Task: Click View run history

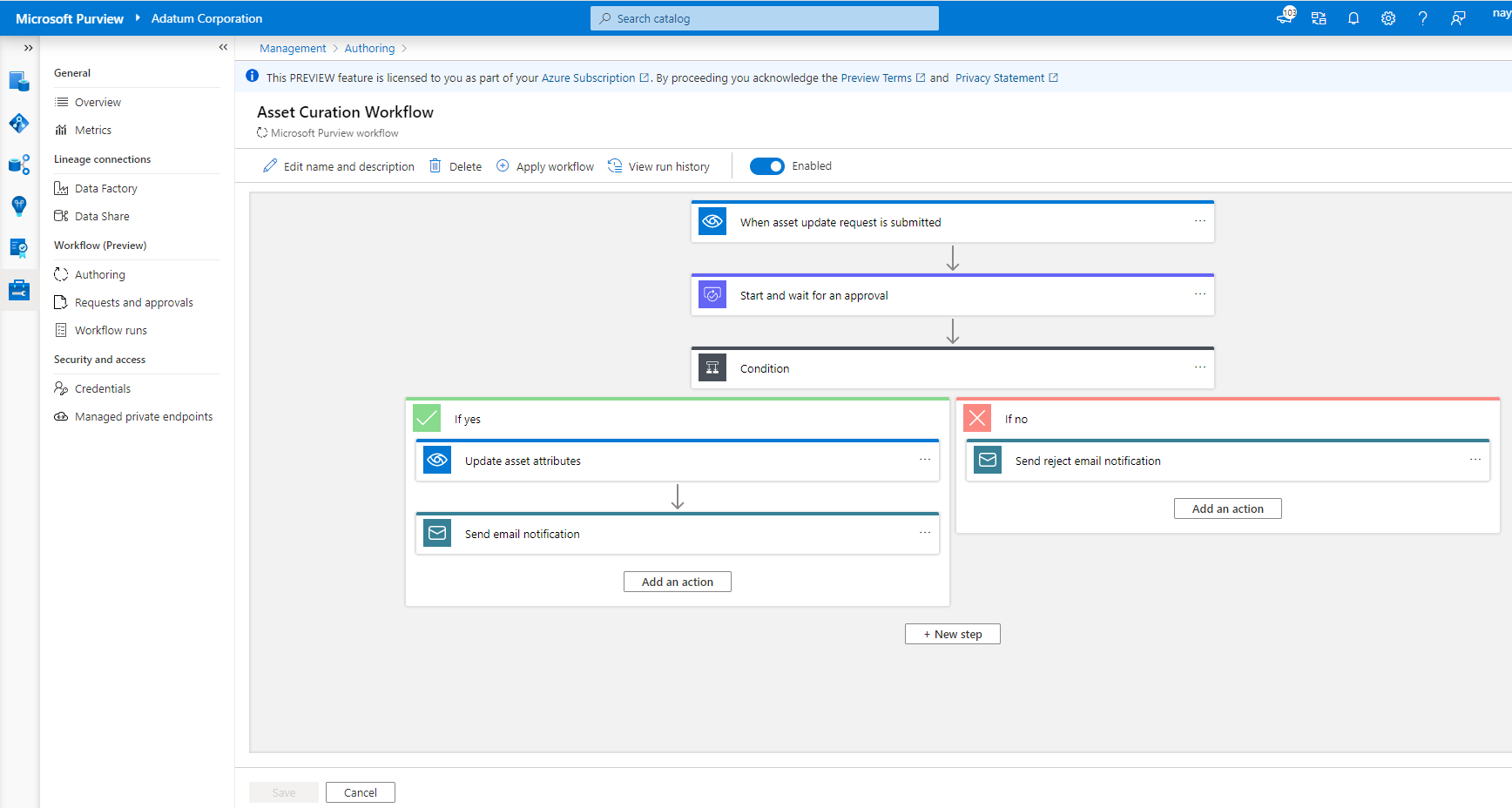Action: (x=659, y=166)
